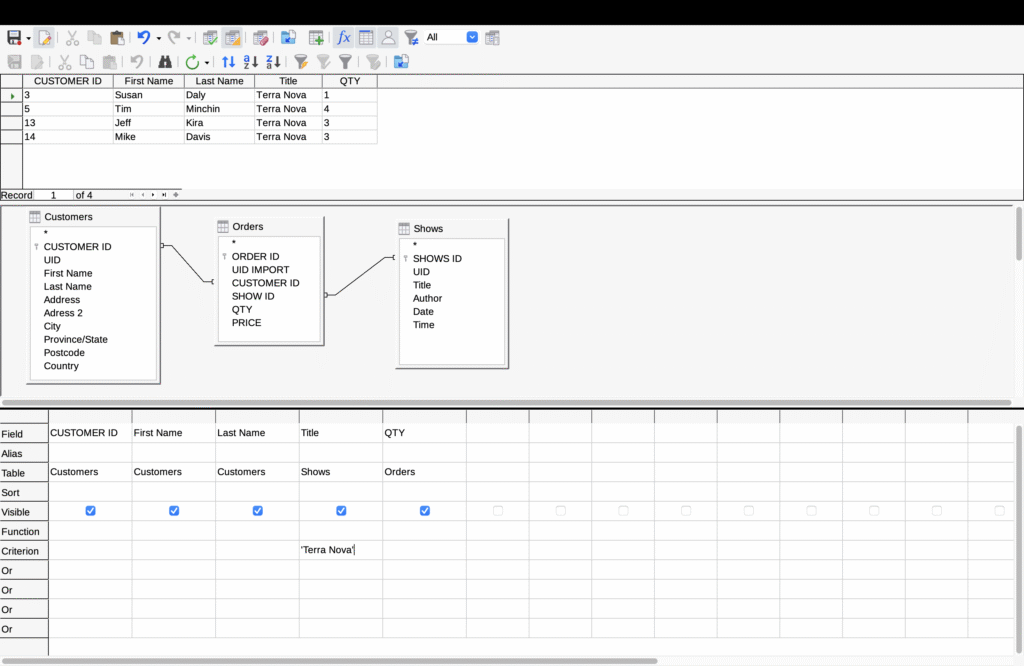The height and width of the screenshot is (666, 1024).
Task: Uncheck Visible for the CUSTOMER ID field
Action: (x=91, y=511)
